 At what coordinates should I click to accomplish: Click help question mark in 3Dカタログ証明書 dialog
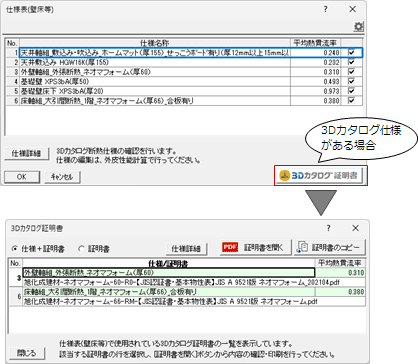coord(329,228)
